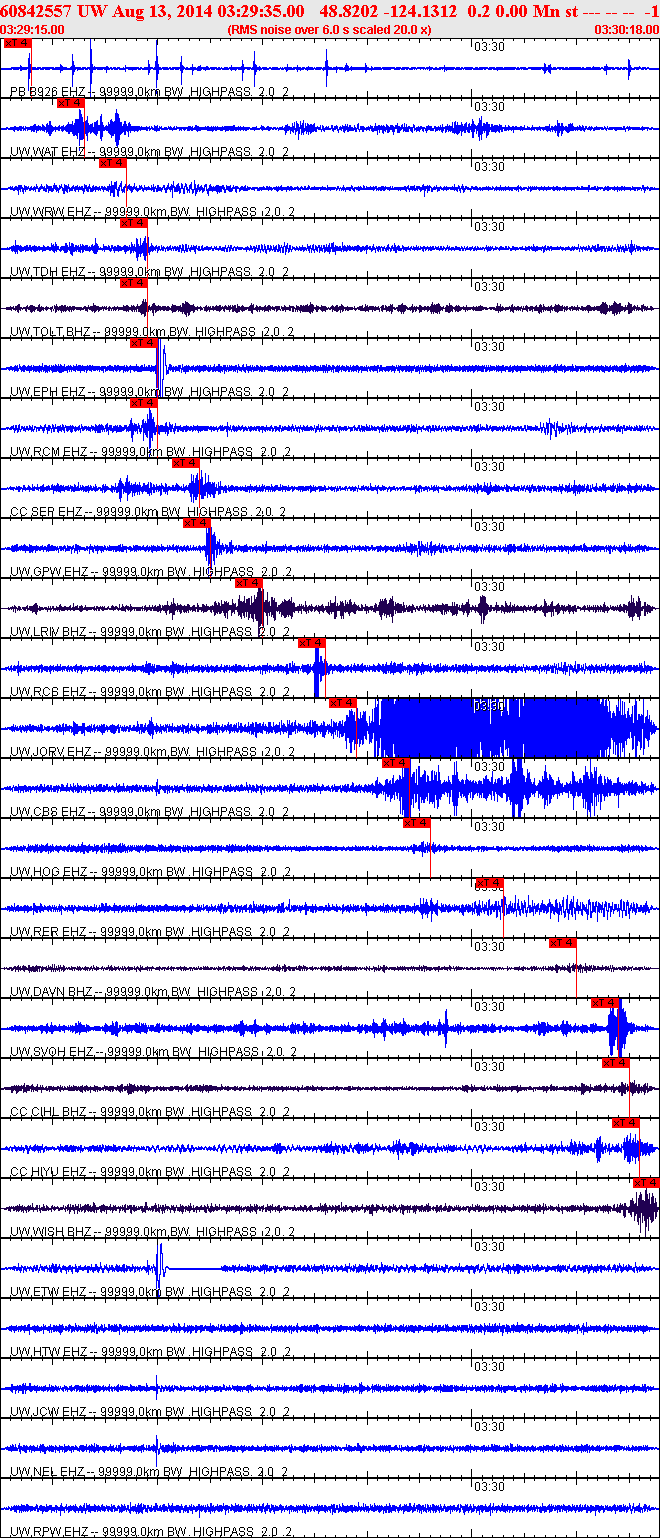Click the RMS noise scaling note
660x1538 pixels.
tap(330, 30)
